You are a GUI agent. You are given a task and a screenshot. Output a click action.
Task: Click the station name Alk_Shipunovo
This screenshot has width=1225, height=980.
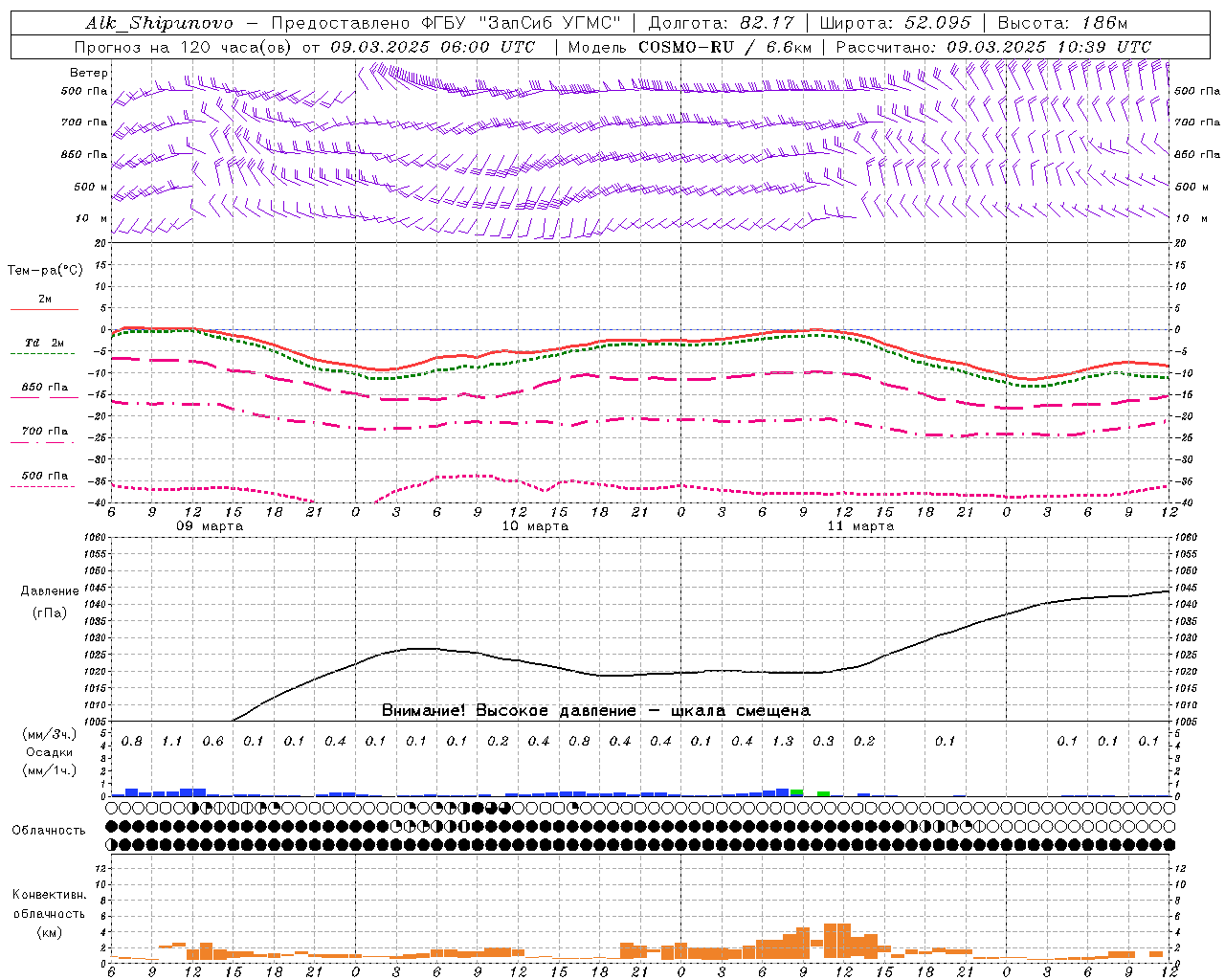tap(159, 23)
